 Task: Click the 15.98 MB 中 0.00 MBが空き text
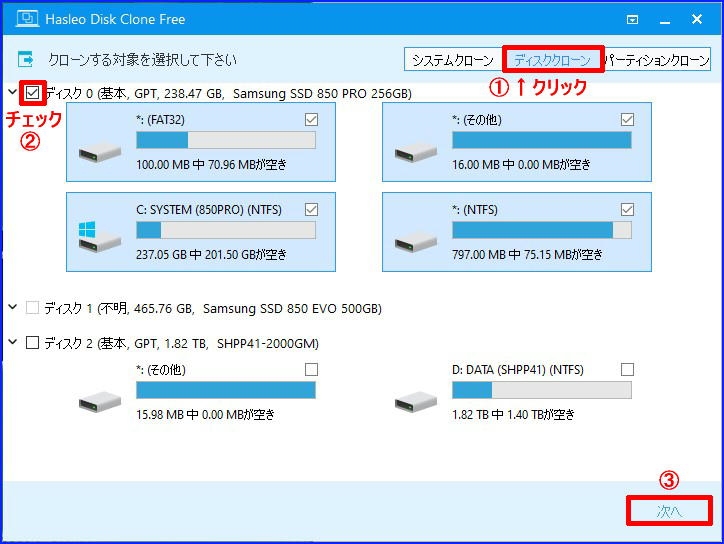205,414
